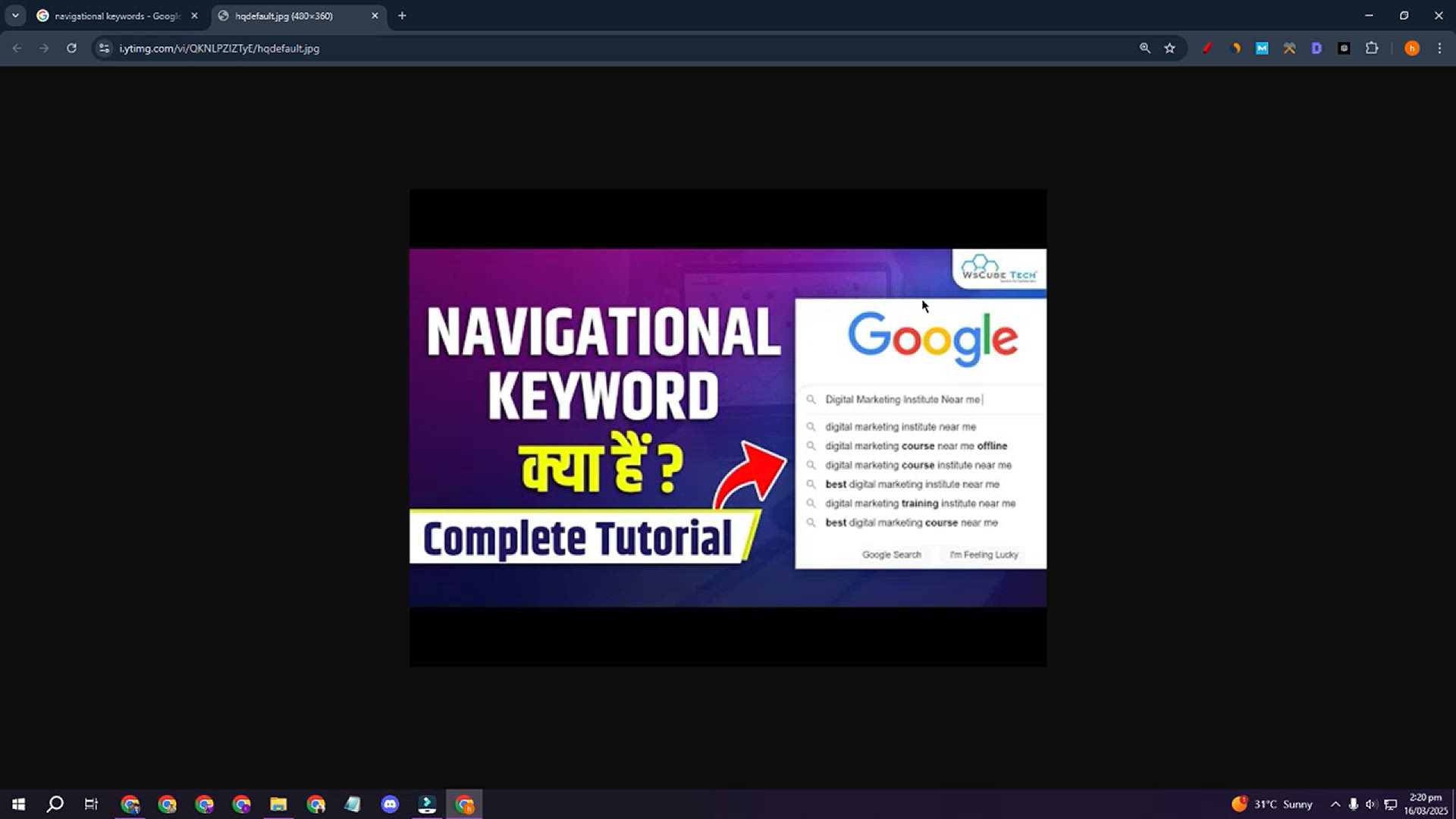
Task: Open the black square extension icon
Action: [x=1344, y=49]
